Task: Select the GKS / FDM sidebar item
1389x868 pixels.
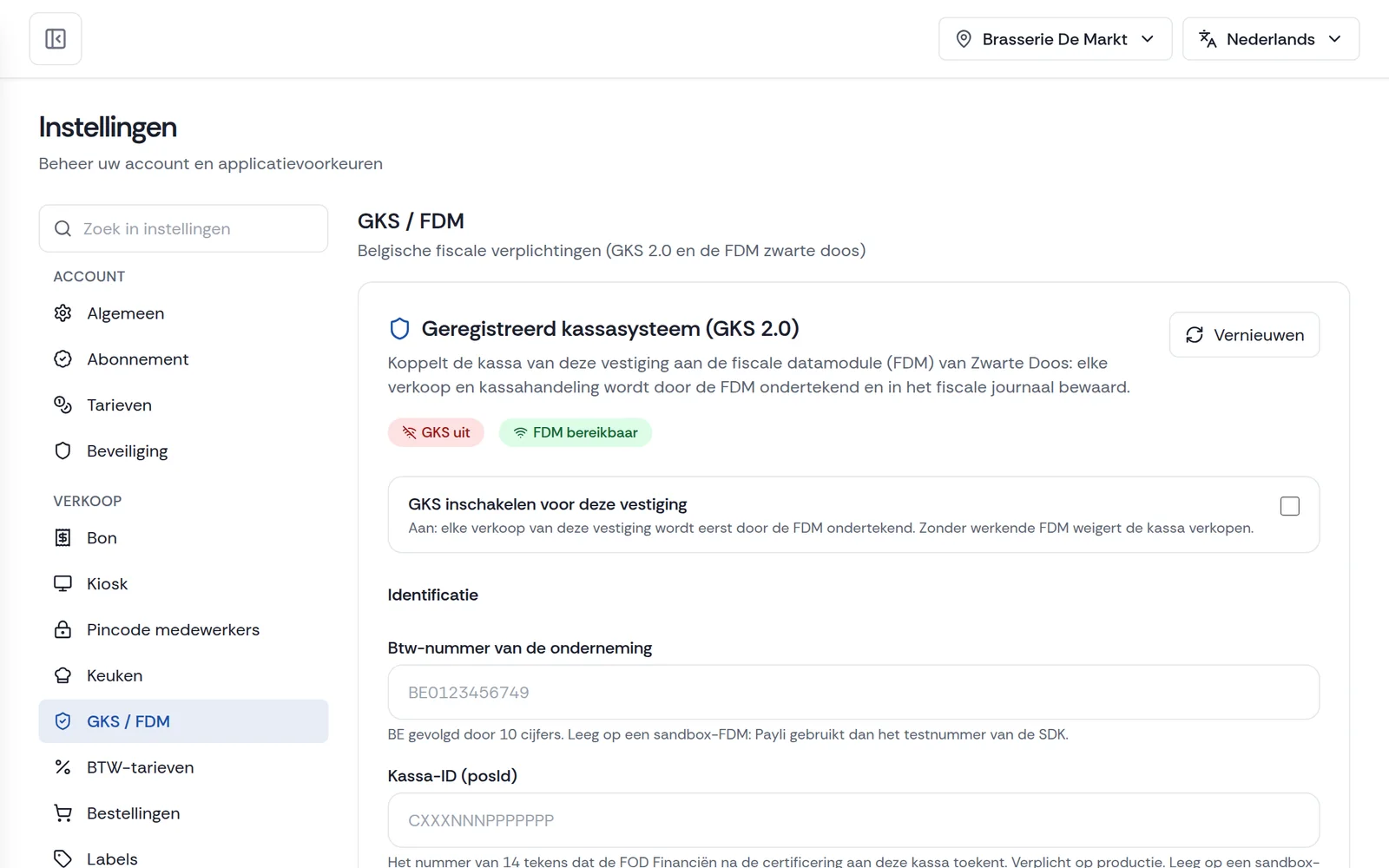Action: (183, 721)
